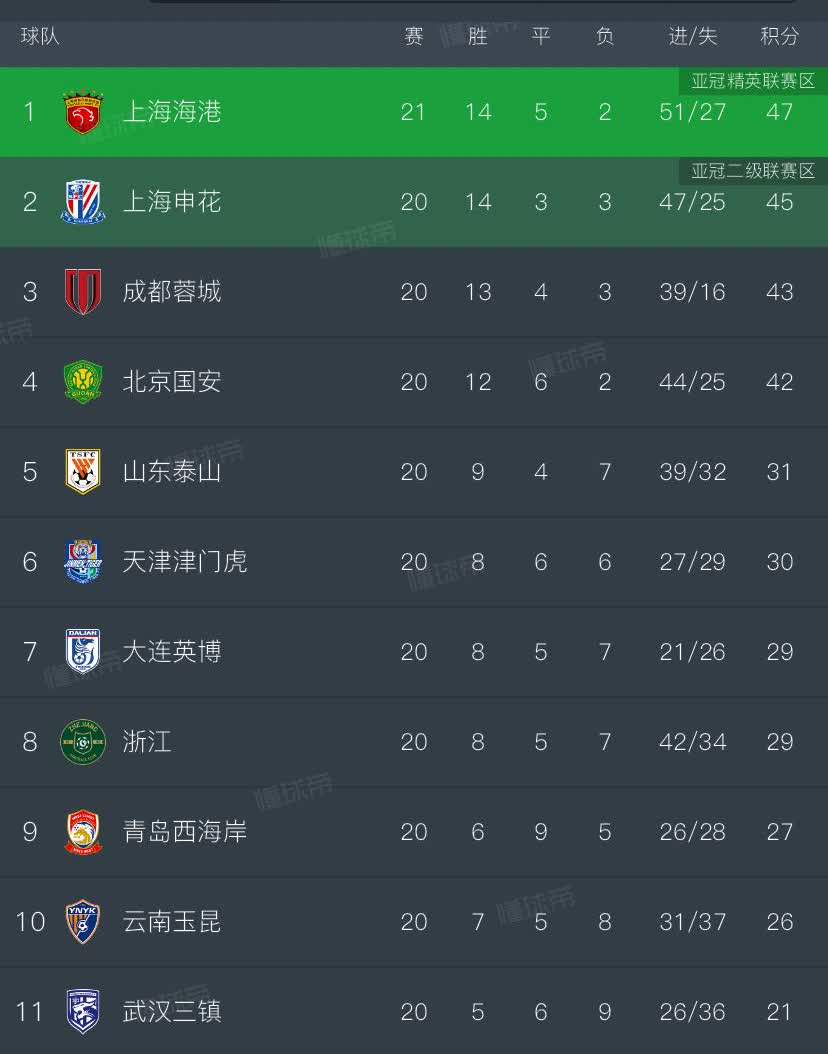Select the Yunnan Yukun (云南玉昆) shield icon

[x=83, y=922]
